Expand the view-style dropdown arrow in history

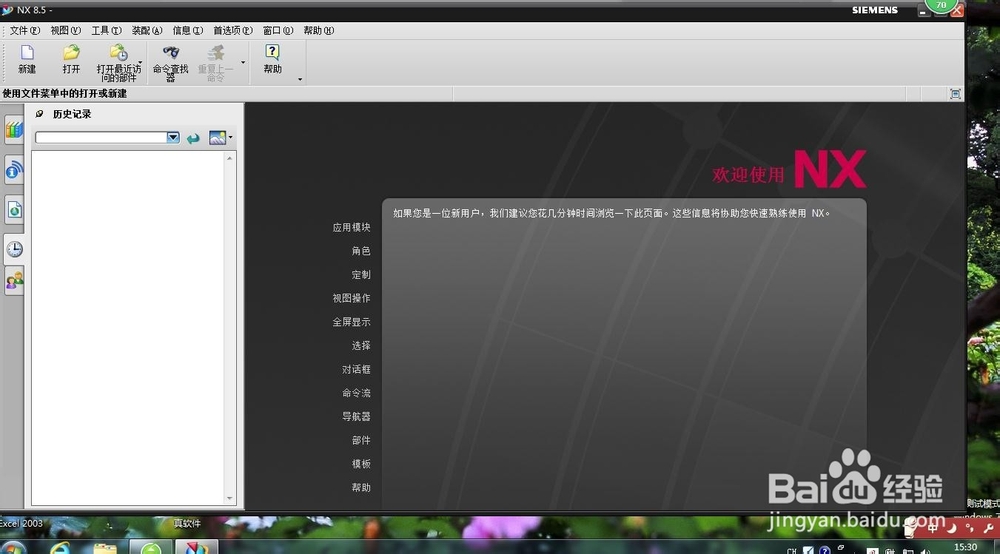[230, 137]
